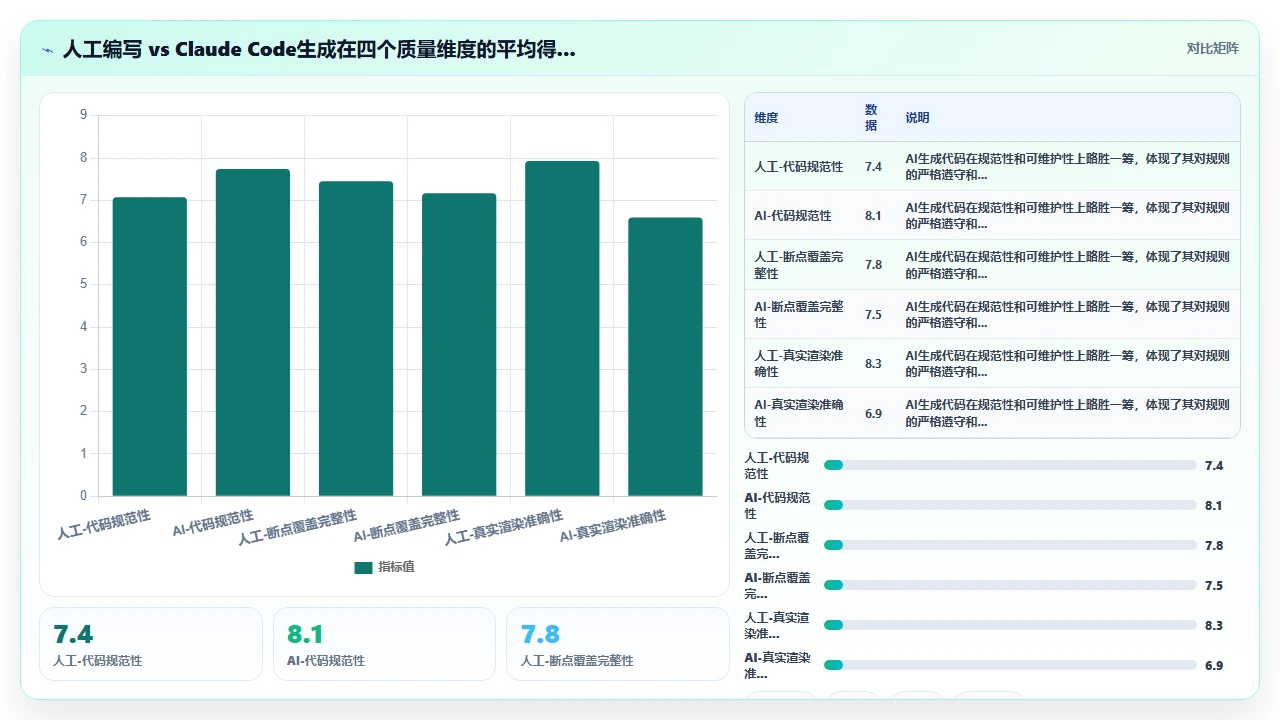Click description text in AI-真实渲染准确性 row
The width and height of the screenshot is (1280, 720).
click(x=1067, y=413)
